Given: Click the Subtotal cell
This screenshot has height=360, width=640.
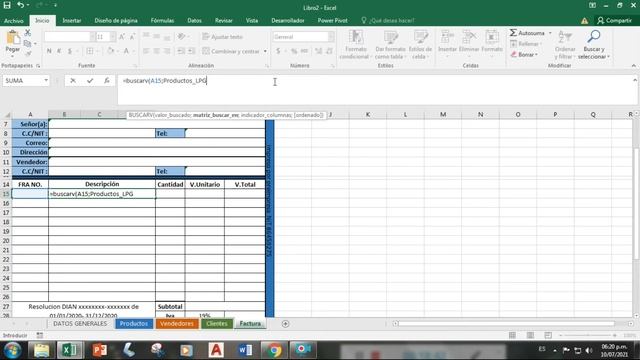Looking at the screenshot, I should (x=170, y=307).
